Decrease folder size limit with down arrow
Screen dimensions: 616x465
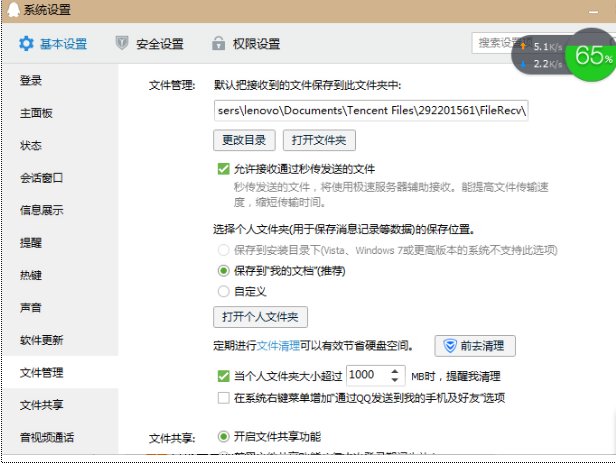(x=395, y=380)
